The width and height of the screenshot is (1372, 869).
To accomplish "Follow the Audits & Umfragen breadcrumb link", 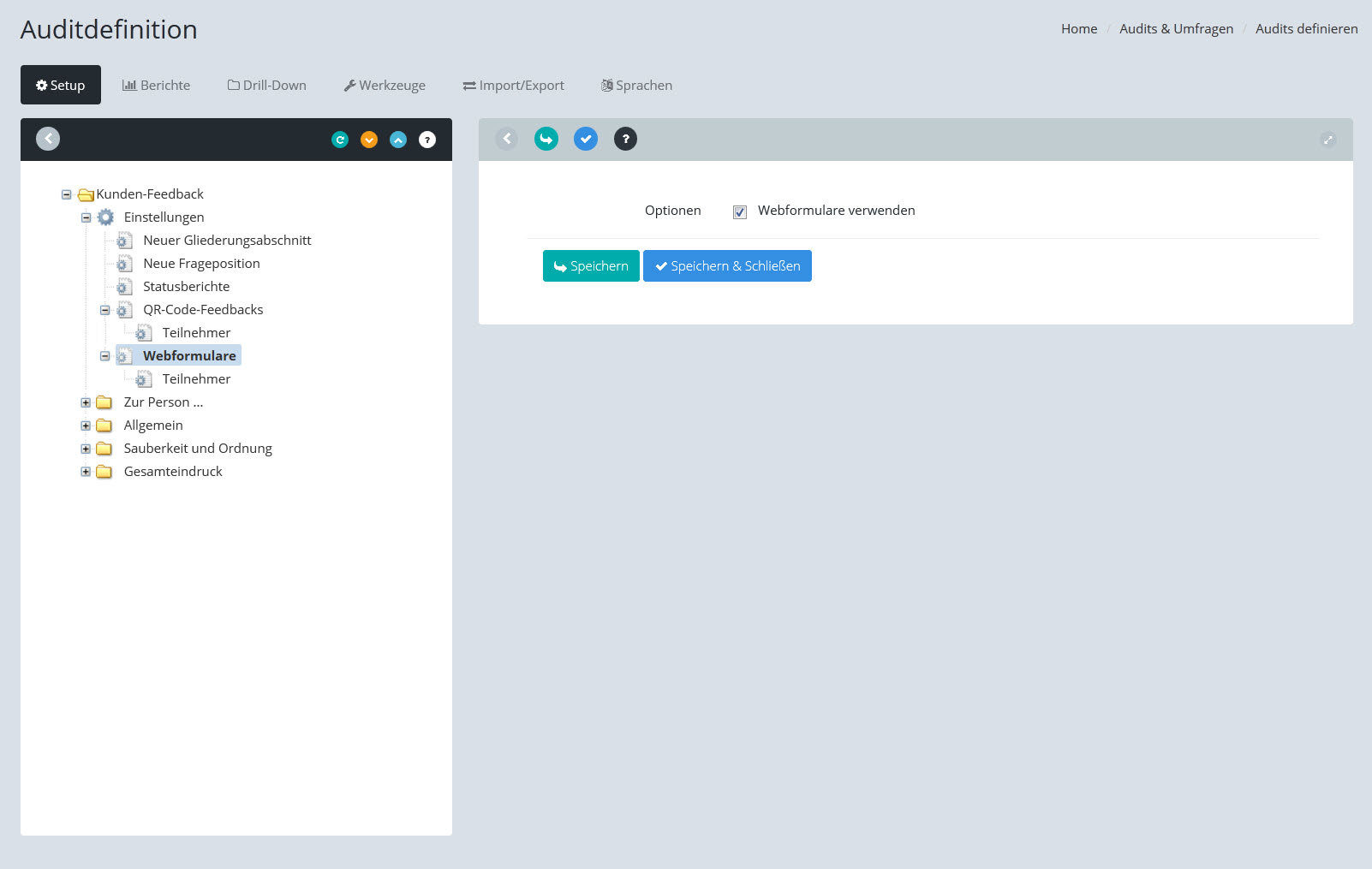I will click(x=1176, y=29).
